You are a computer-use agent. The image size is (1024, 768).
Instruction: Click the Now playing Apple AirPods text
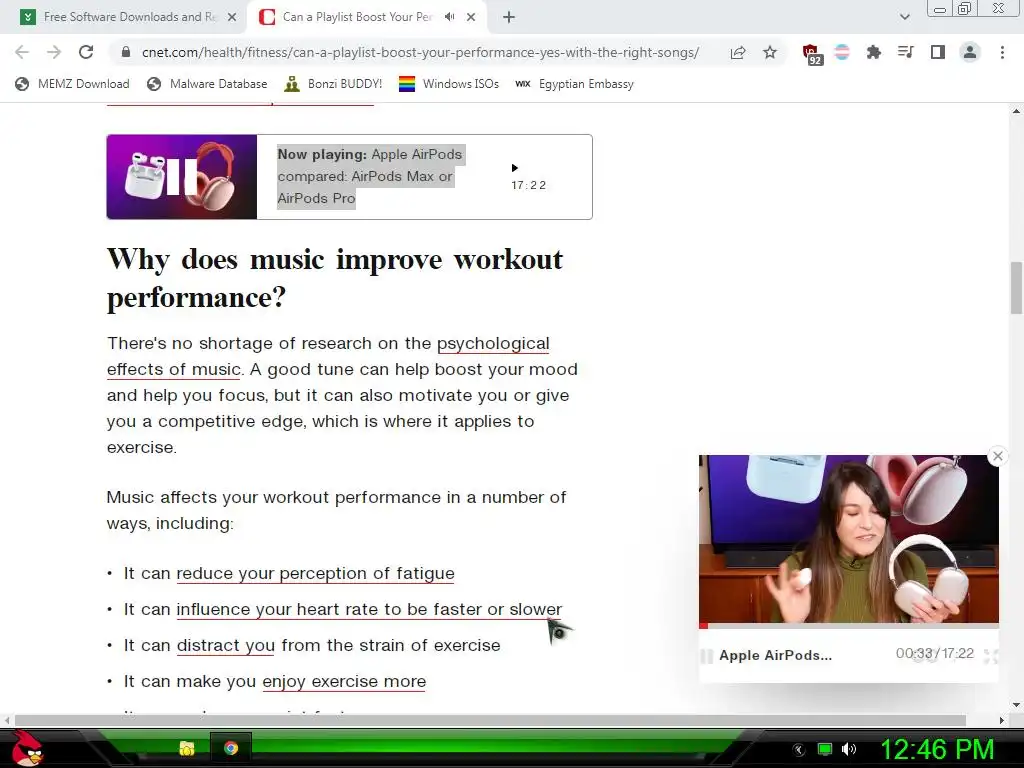coord(370,176)
